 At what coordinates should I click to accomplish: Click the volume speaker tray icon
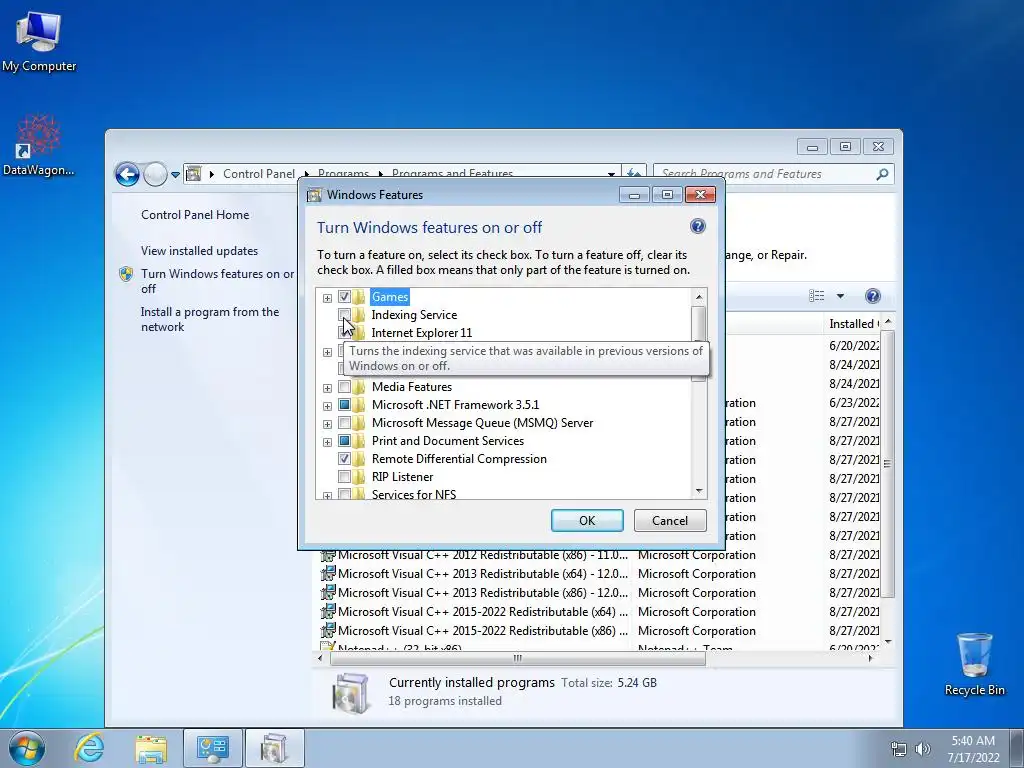[922, 749]
